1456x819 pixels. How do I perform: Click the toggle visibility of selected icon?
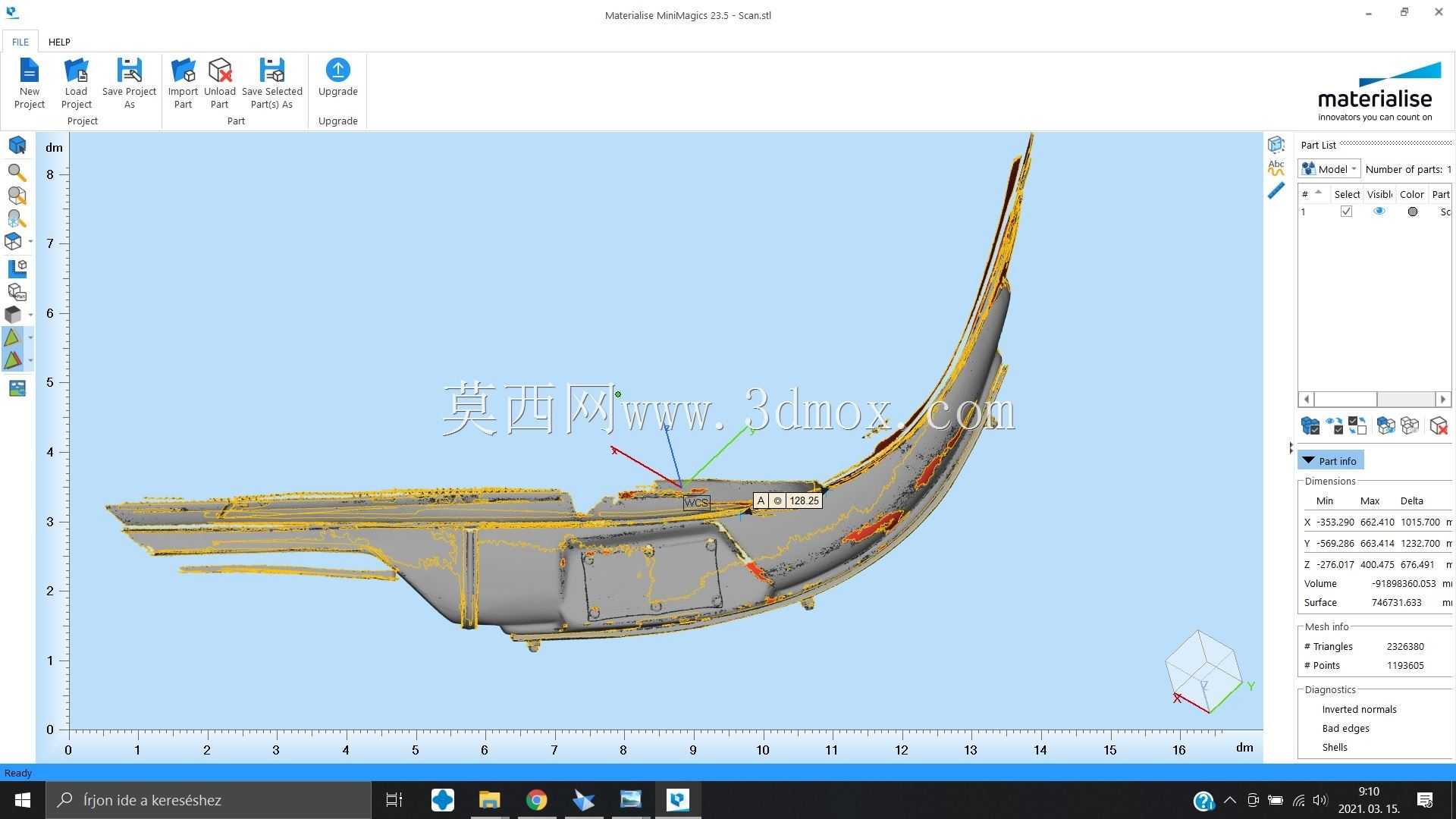pos(1334,425)
